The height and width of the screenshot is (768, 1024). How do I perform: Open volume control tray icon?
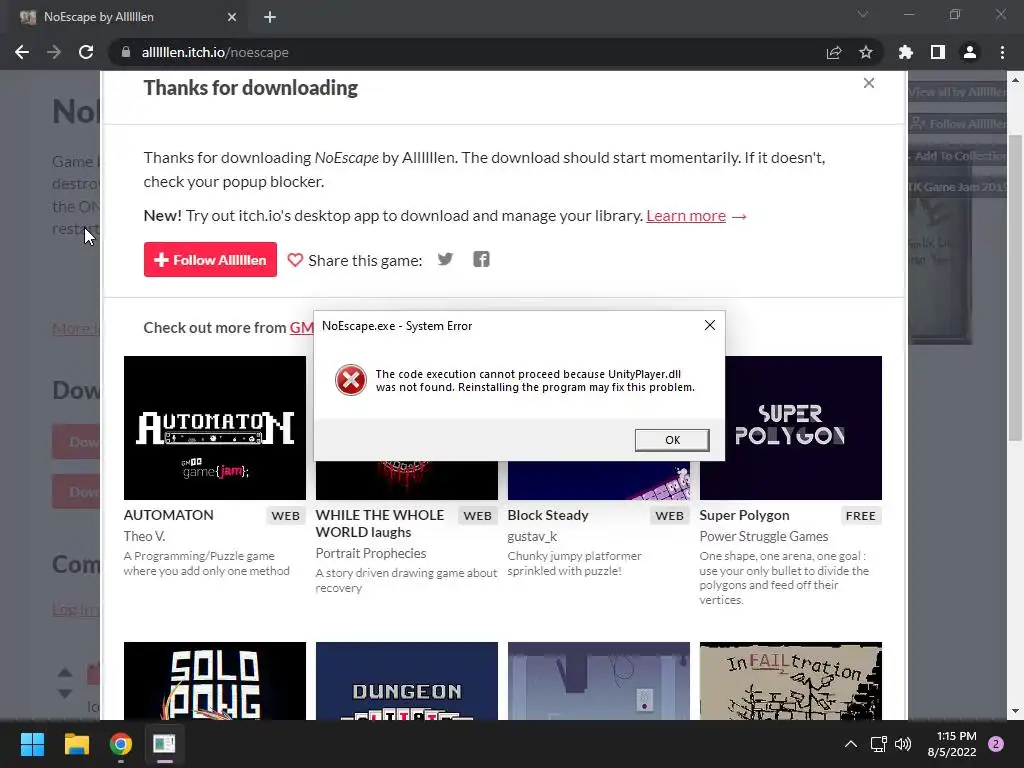903,744
